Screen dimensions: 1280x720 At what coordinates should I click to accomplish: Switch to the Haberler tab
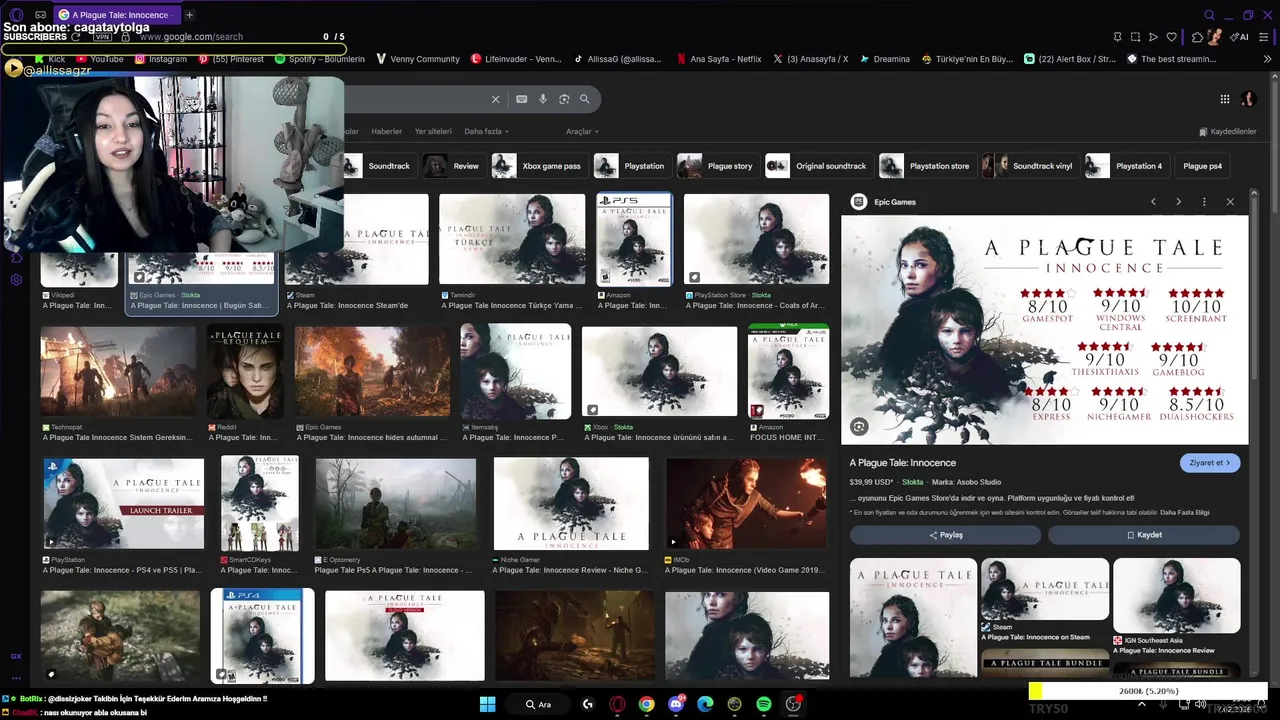(x=387, y=132)
